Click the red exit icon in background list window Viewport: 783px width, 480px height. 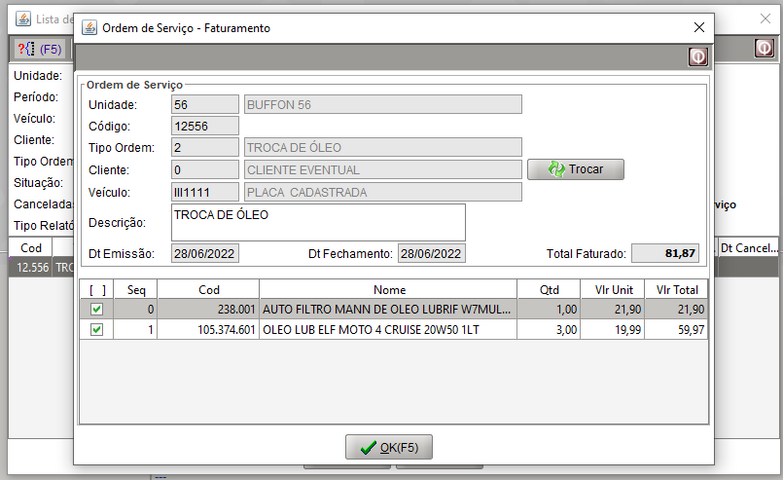763,48
